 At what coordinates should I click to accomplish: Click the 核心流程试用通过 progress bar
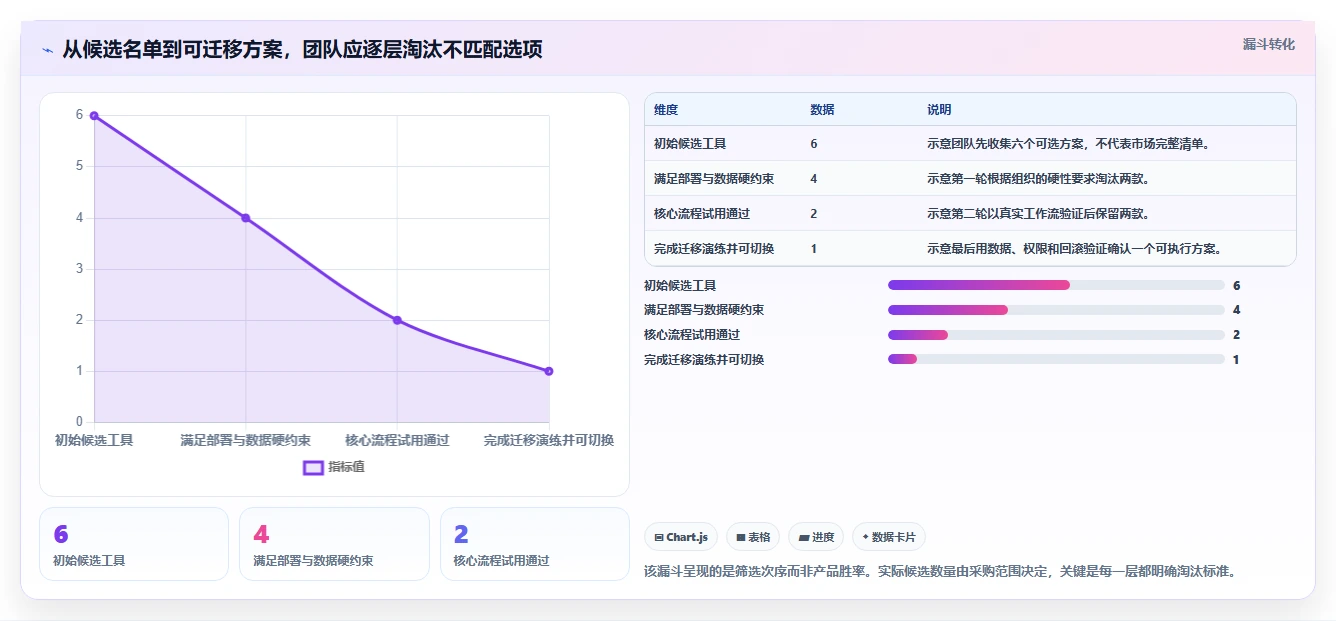1056,335
